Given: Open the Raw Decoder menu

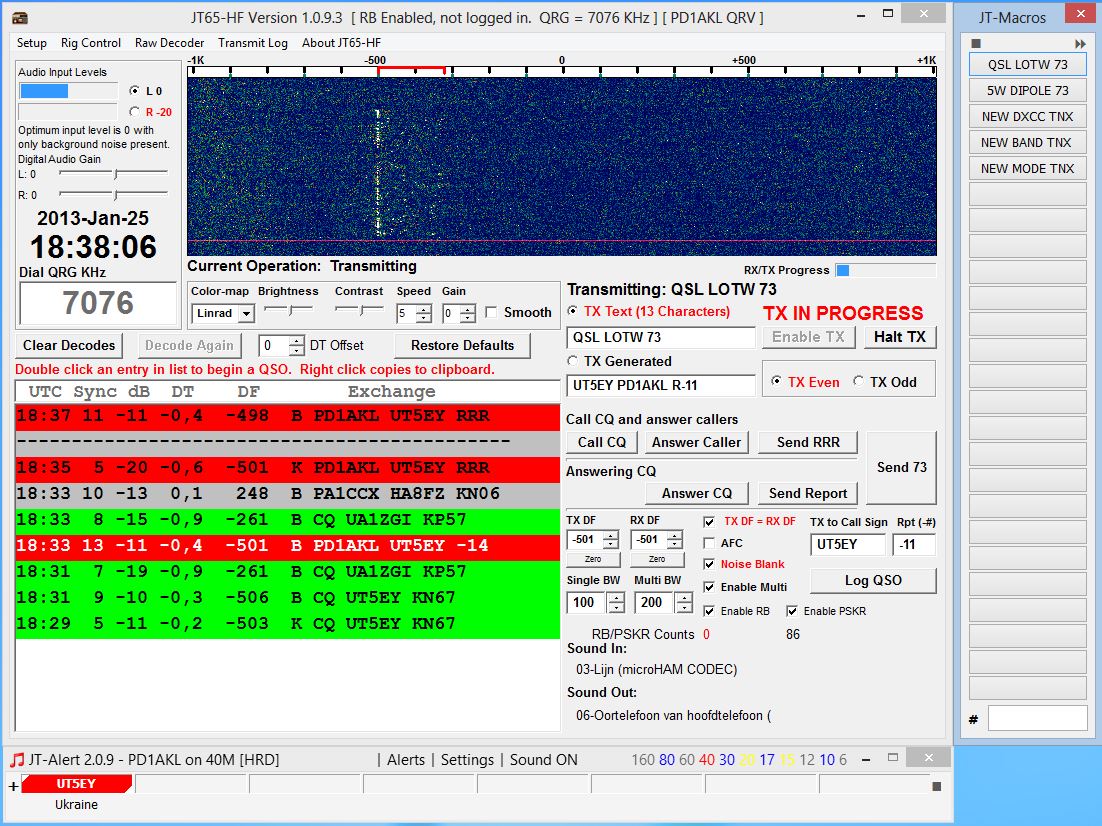Looking at the screenshot, I should (169, 43).
